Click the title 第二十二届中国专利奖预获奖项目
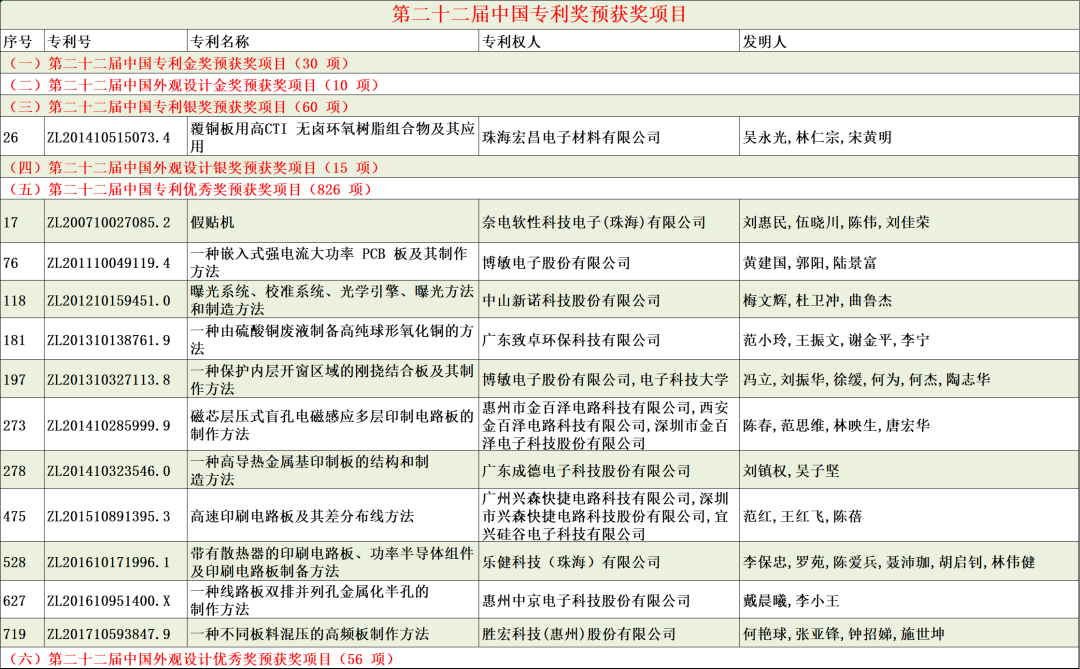This screenshot has width=1080, height=669. [x=540, y=14]
